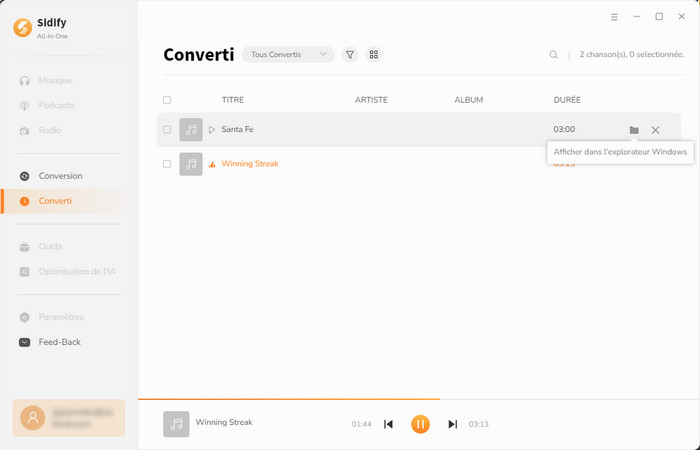Screen dimensions: 700x450
Task: Click the Winning Streak album thumbnail in player
Action: (x=176, y=424)
